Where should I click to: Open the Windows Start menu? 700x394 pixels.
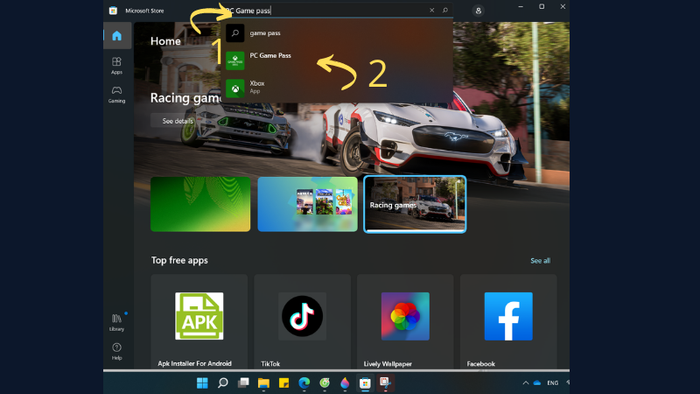(202, 383)
